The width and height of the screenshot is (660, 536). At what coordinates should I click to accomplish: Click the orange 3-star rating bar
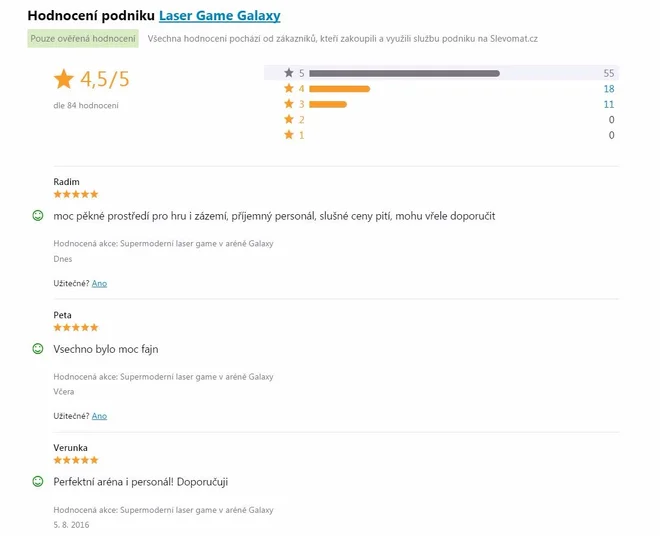point(328,104)
